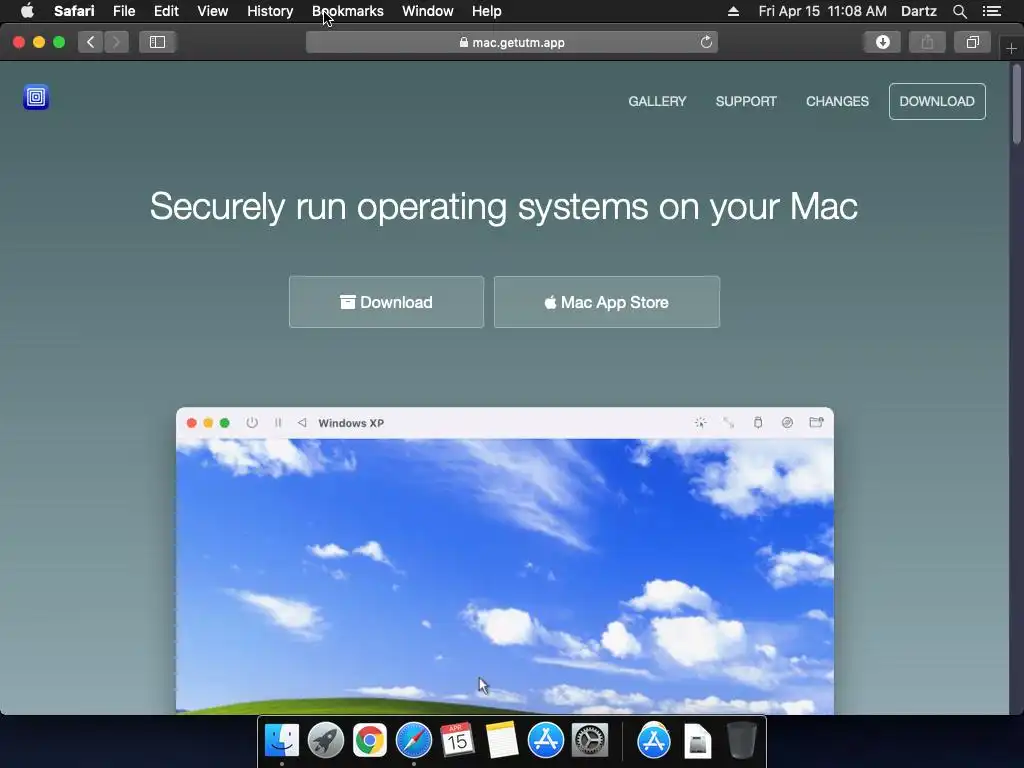Screen dimensions: 1024x768
Task: Open Spotlight search magnifier
Action: (959, 11)
